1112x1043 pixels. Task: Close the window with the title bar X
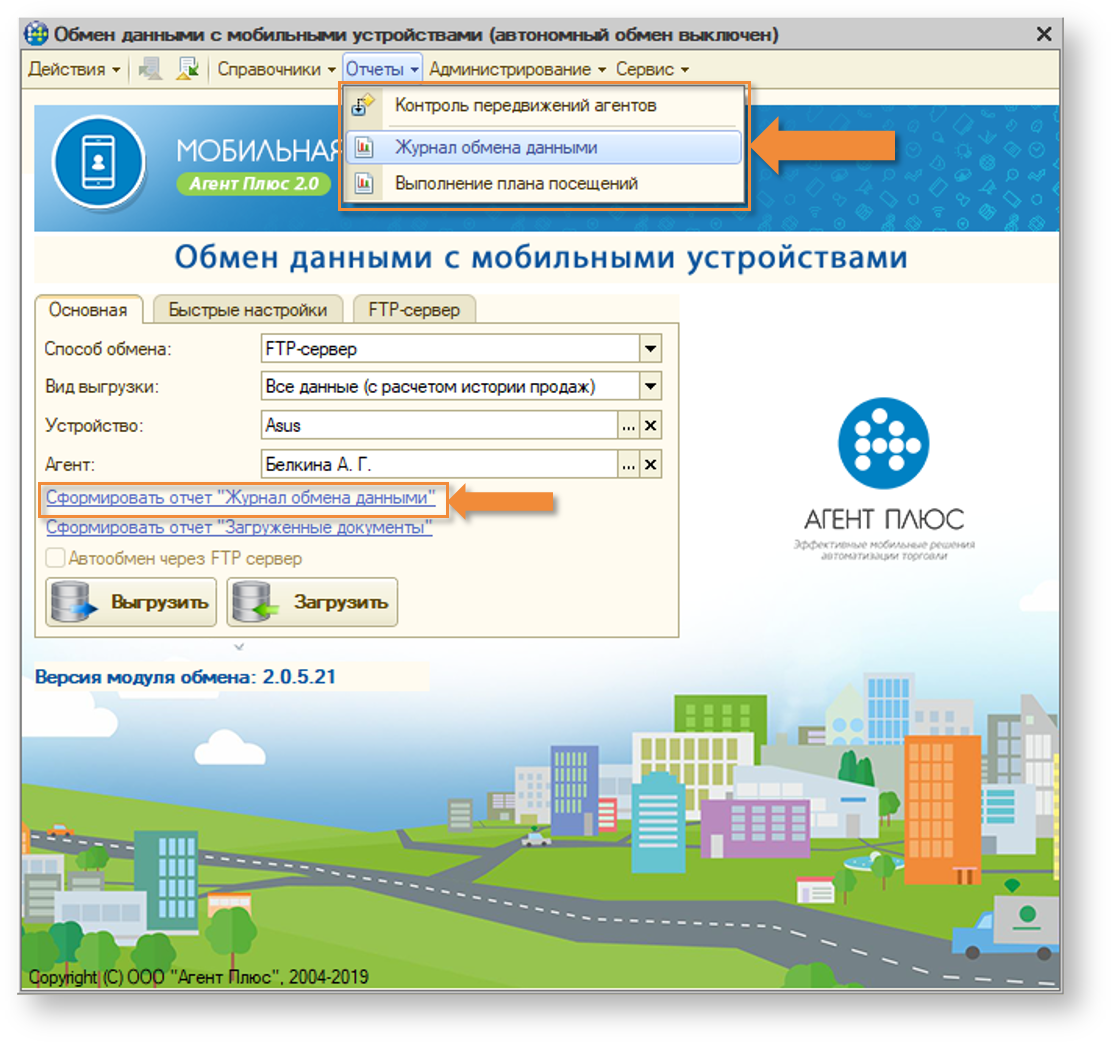(x=1043, y=33)
